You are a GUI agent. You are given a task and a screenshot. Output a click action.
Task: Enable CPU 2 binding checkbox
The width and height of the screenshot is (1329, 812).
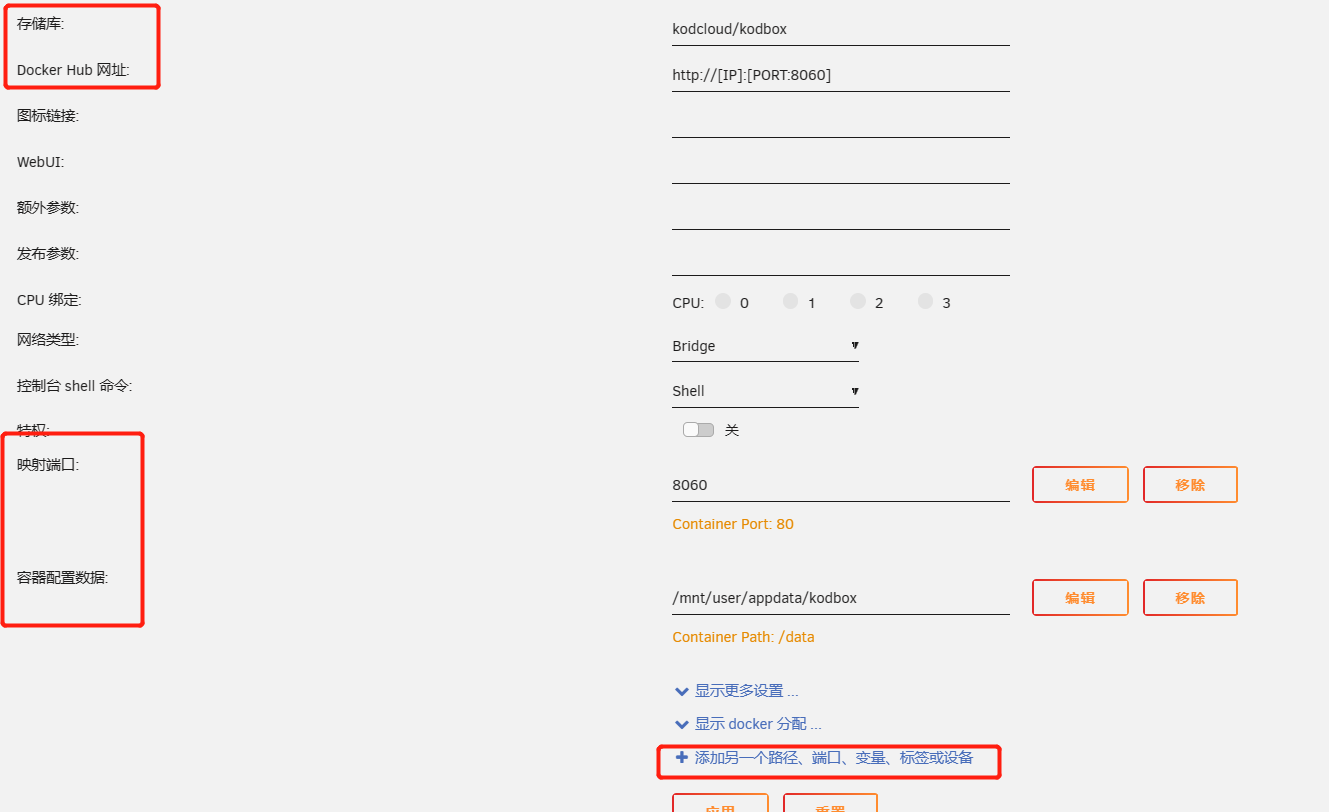(x=857, y=301)
